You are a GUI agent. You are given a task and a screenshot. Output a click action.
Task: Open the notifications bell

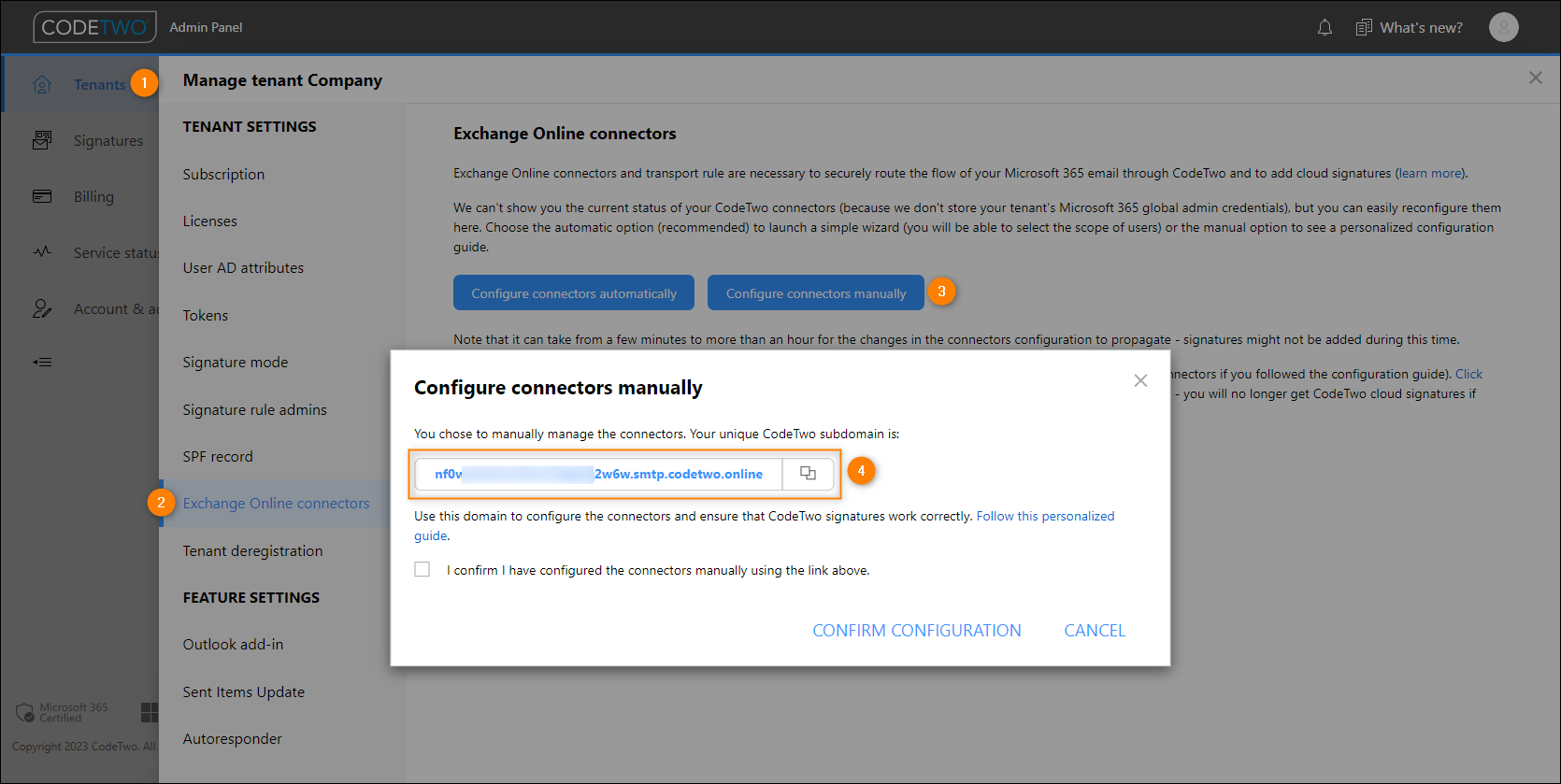coord(1325,27)
